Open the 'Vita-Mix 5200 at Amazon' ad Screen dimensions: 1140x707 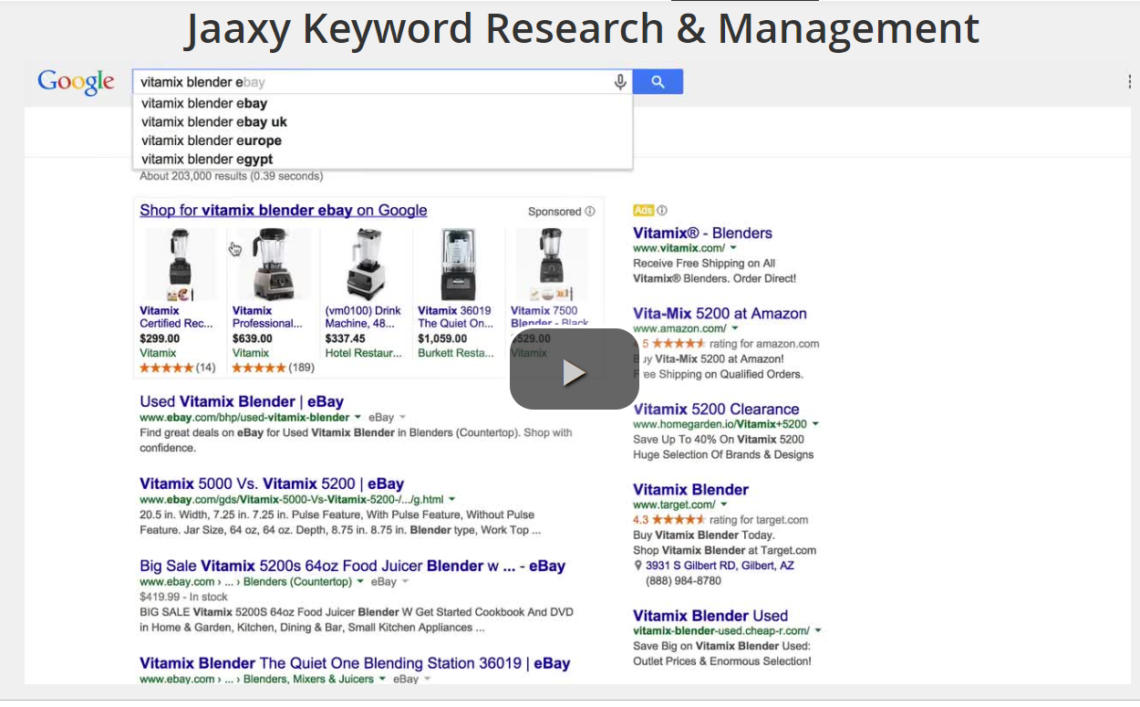pyautogui.click(x=718, y=313)
